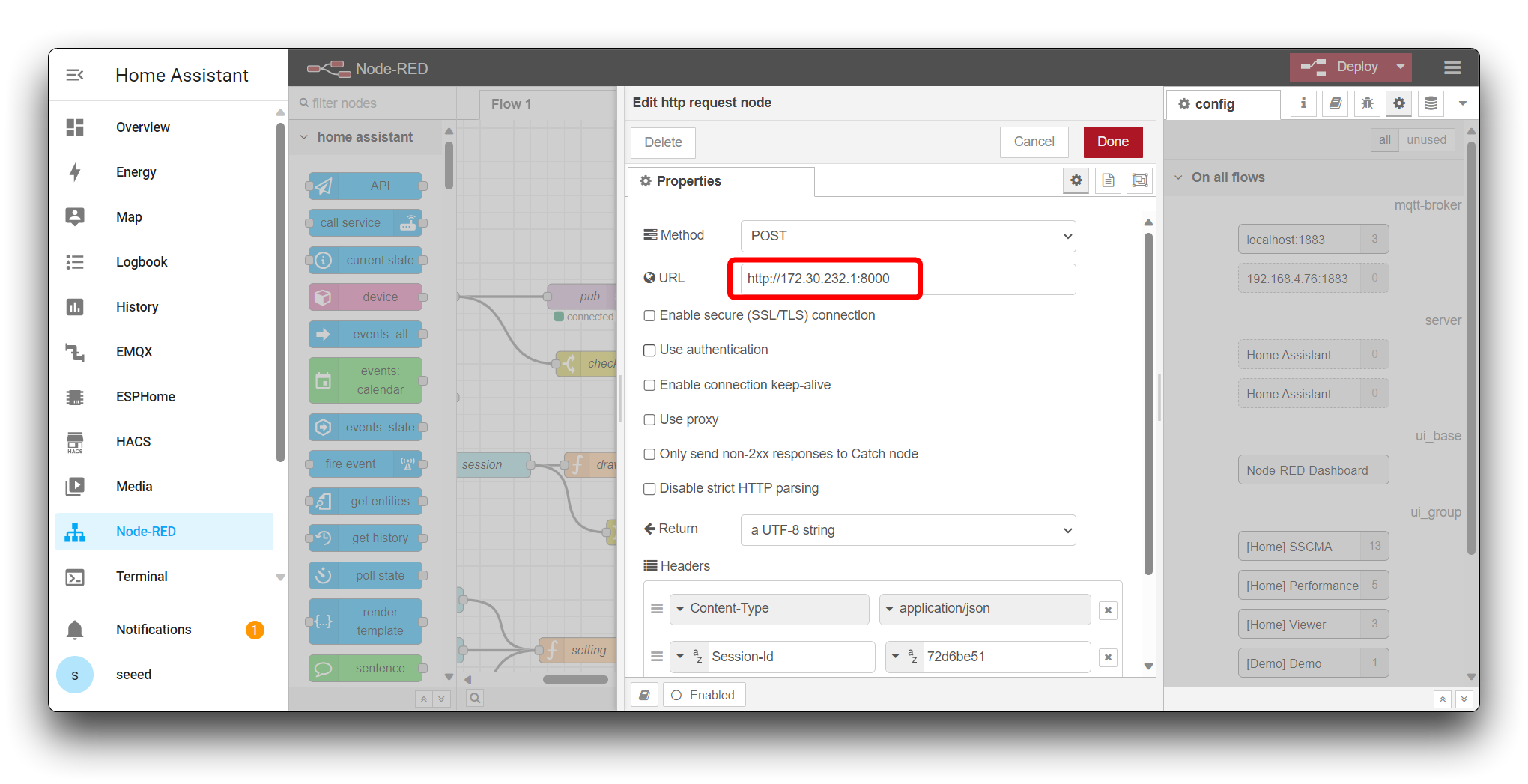Select the localhost:1883 mqtt-broker config node
Image resolution: width=1528 pixels, height=784 pixels.
1313,240
